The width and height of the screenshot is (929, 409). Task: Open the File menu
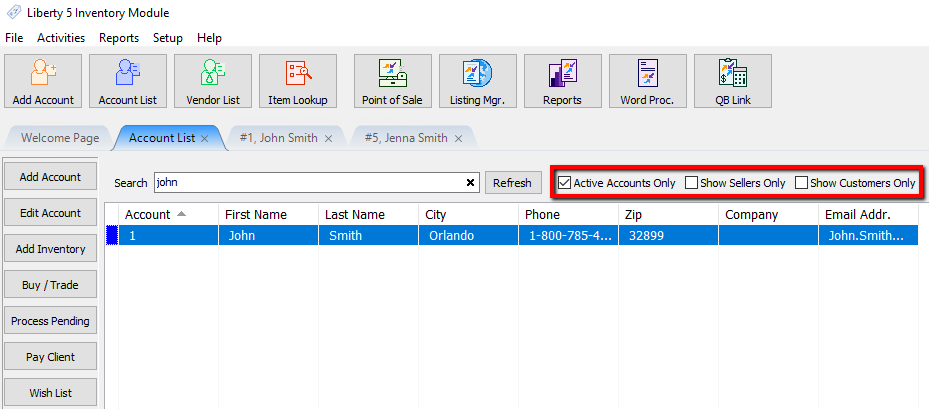pos(14,38)
